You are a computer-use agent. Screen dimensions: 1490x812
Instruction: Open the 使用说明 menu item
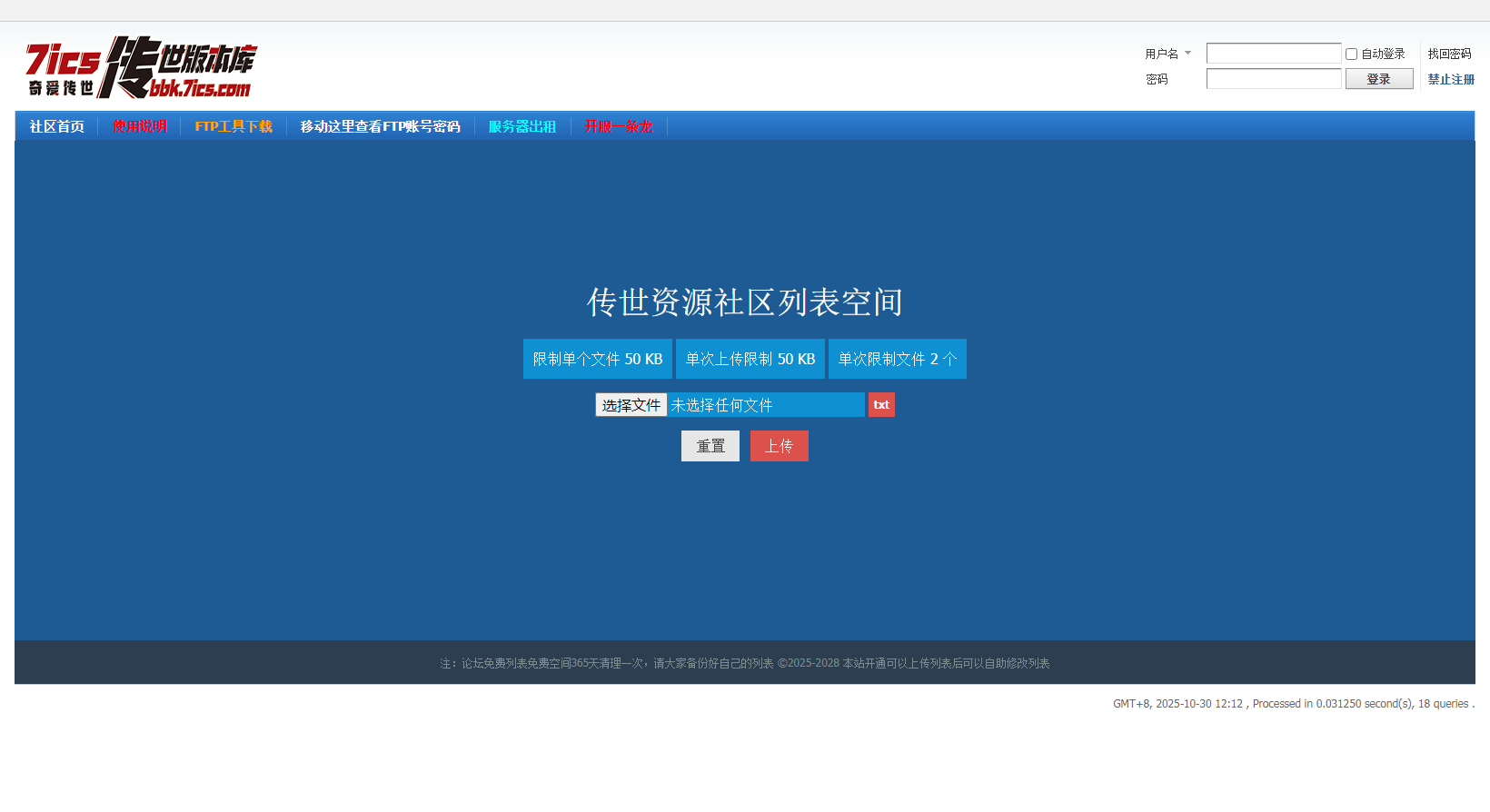tap(140, 126)
